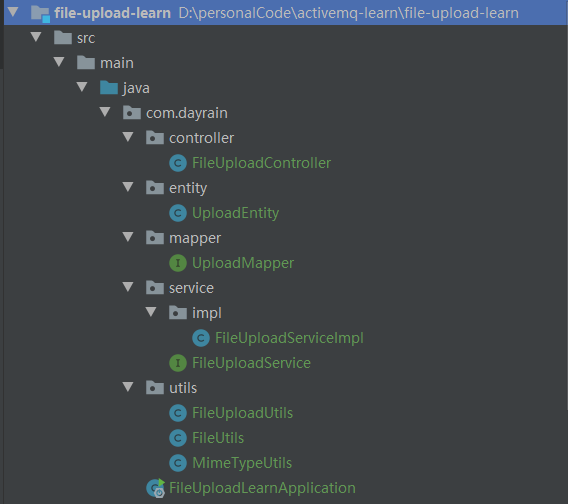Open FileUploadController class file
The height and width of the screenshot is (504, 568).
click(261, 163)
